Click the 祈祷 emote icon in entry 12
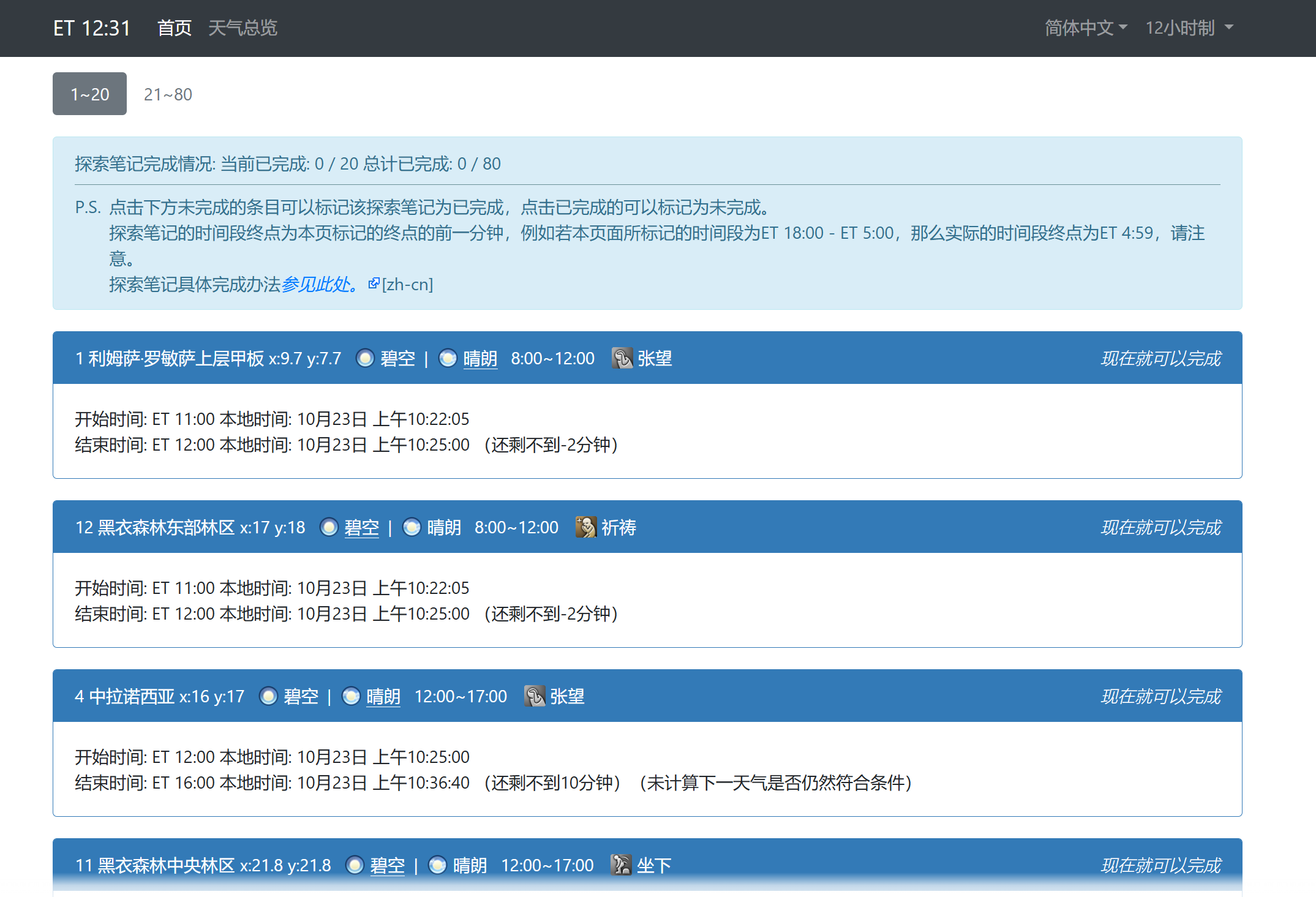The image size is (1316, 897). coord(586,527)
